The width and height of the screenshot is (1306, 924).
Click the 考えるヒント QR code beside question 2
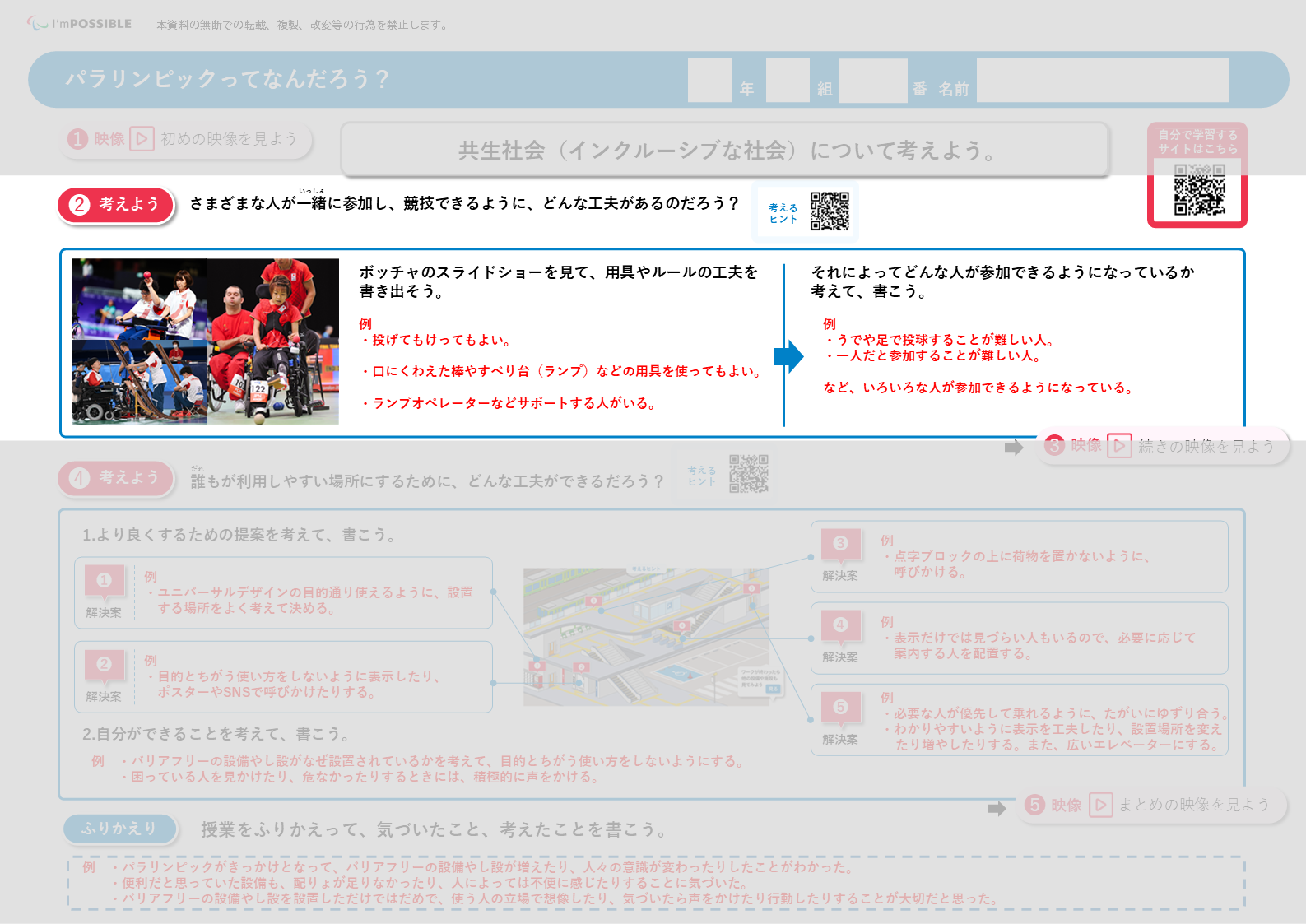point(830,211)
